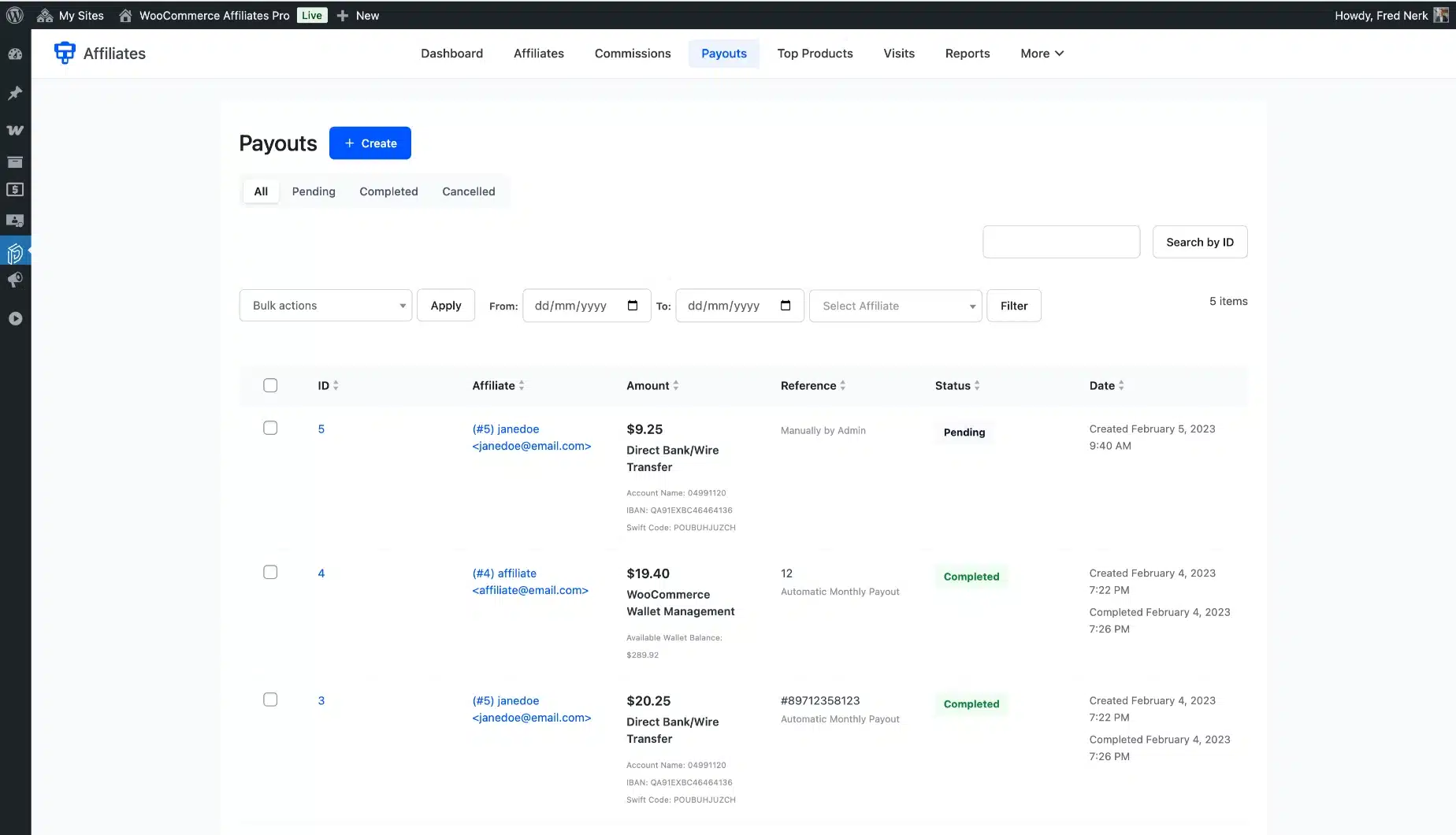Tick the select-all checkbox in table header
The image size is (1456, 835).
click(x=270, y=385)
